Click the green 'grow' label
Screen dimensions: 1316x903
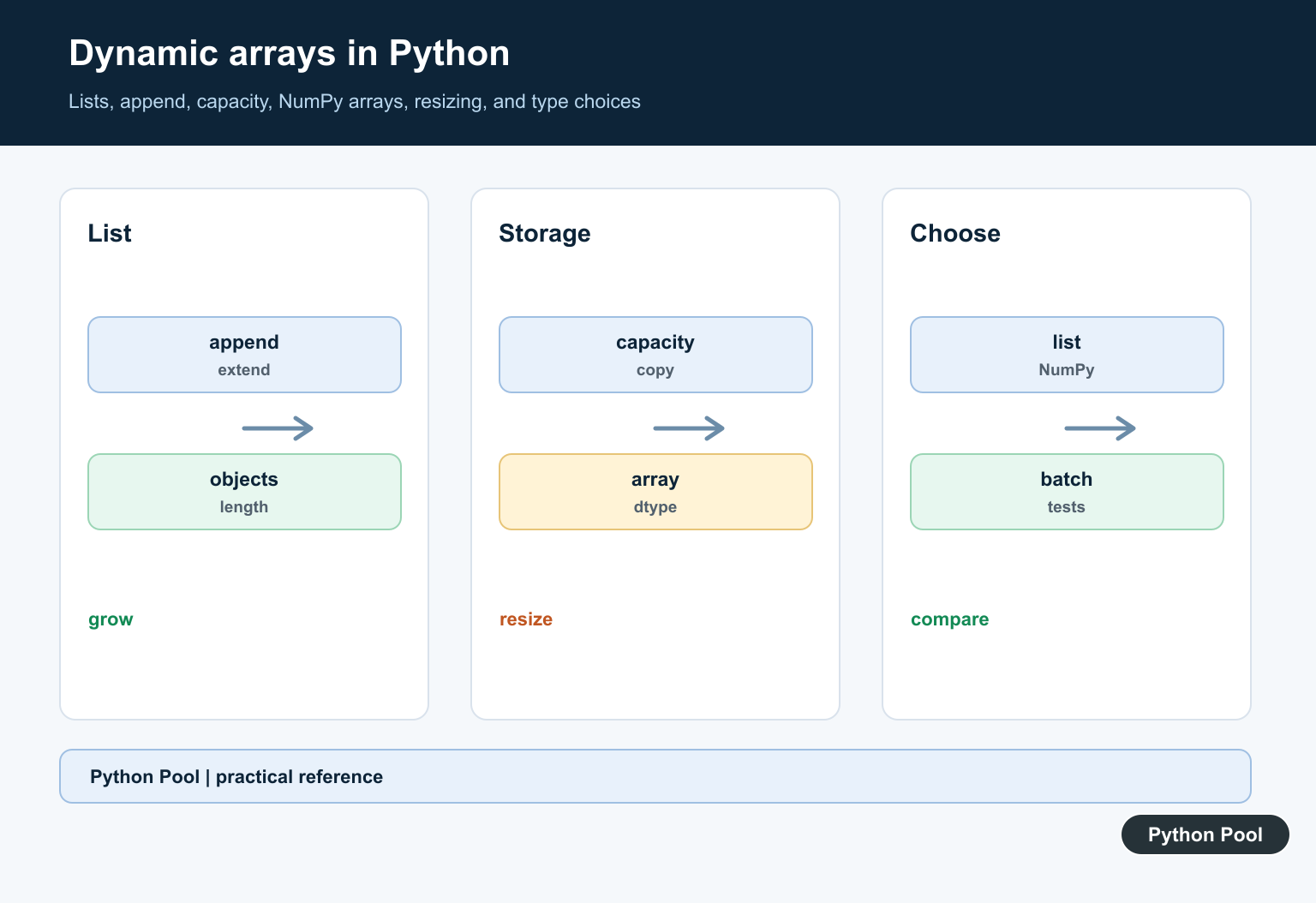(111, 619)
